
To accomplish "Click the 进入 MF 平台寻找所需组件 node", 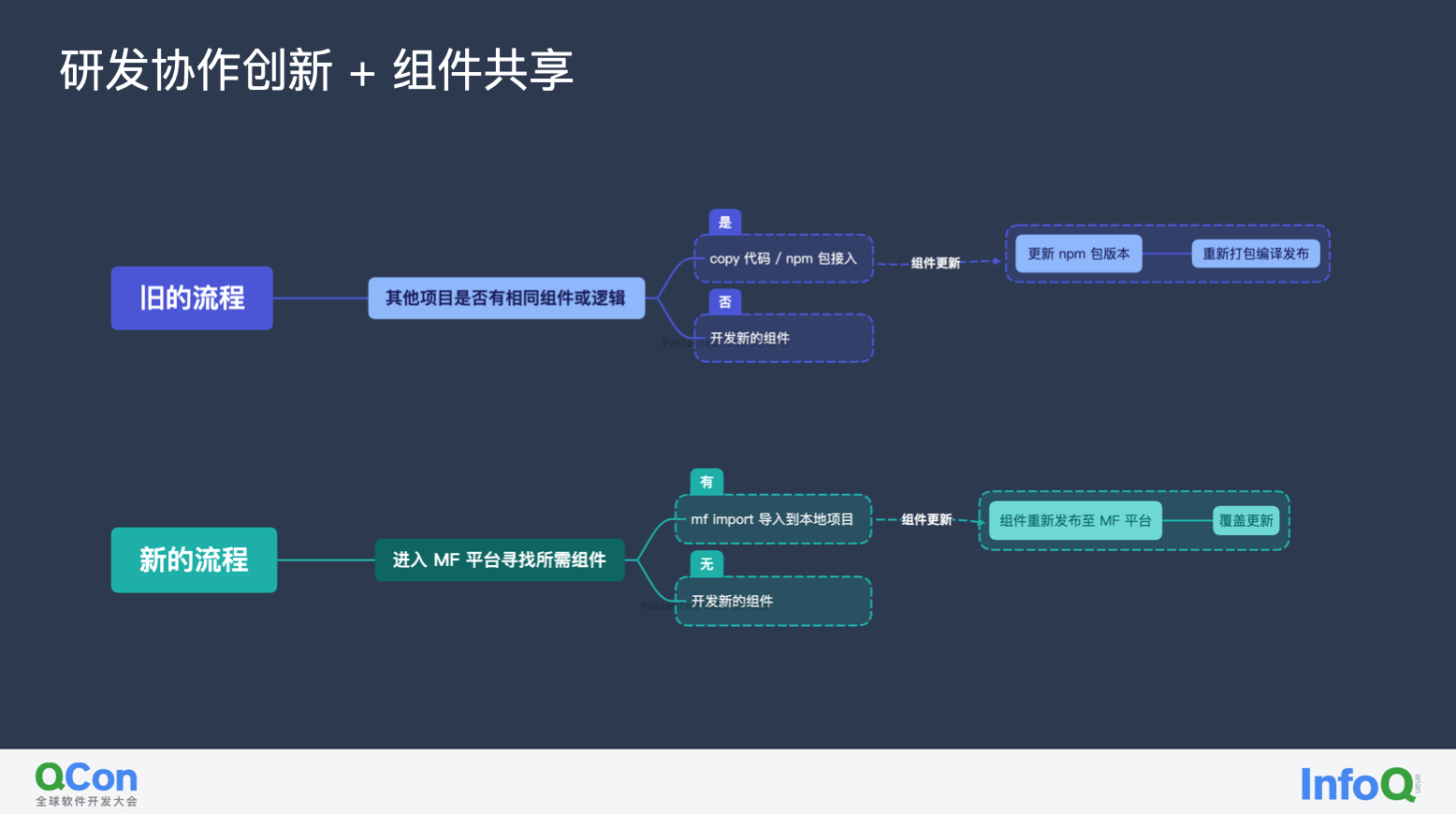I will pyautogui.click(x=500, y=560).
